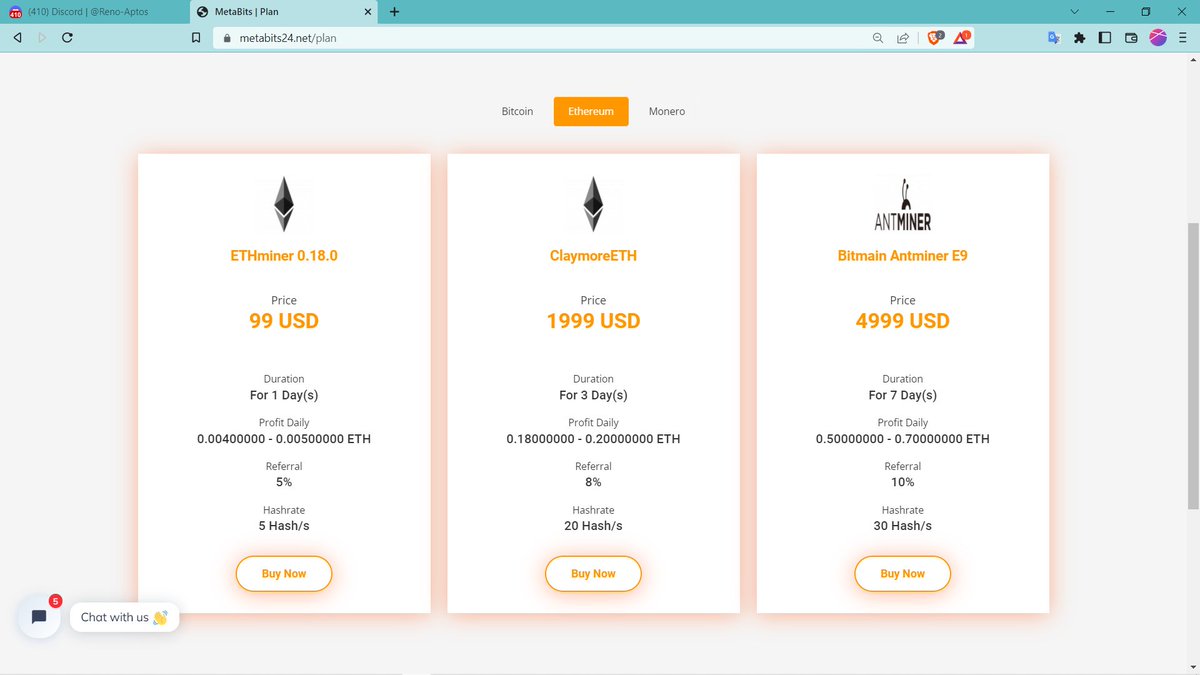1200x675 pixels.
Task: Bookmark this page with the bookmark icon
Action: [x=196, y=38]
